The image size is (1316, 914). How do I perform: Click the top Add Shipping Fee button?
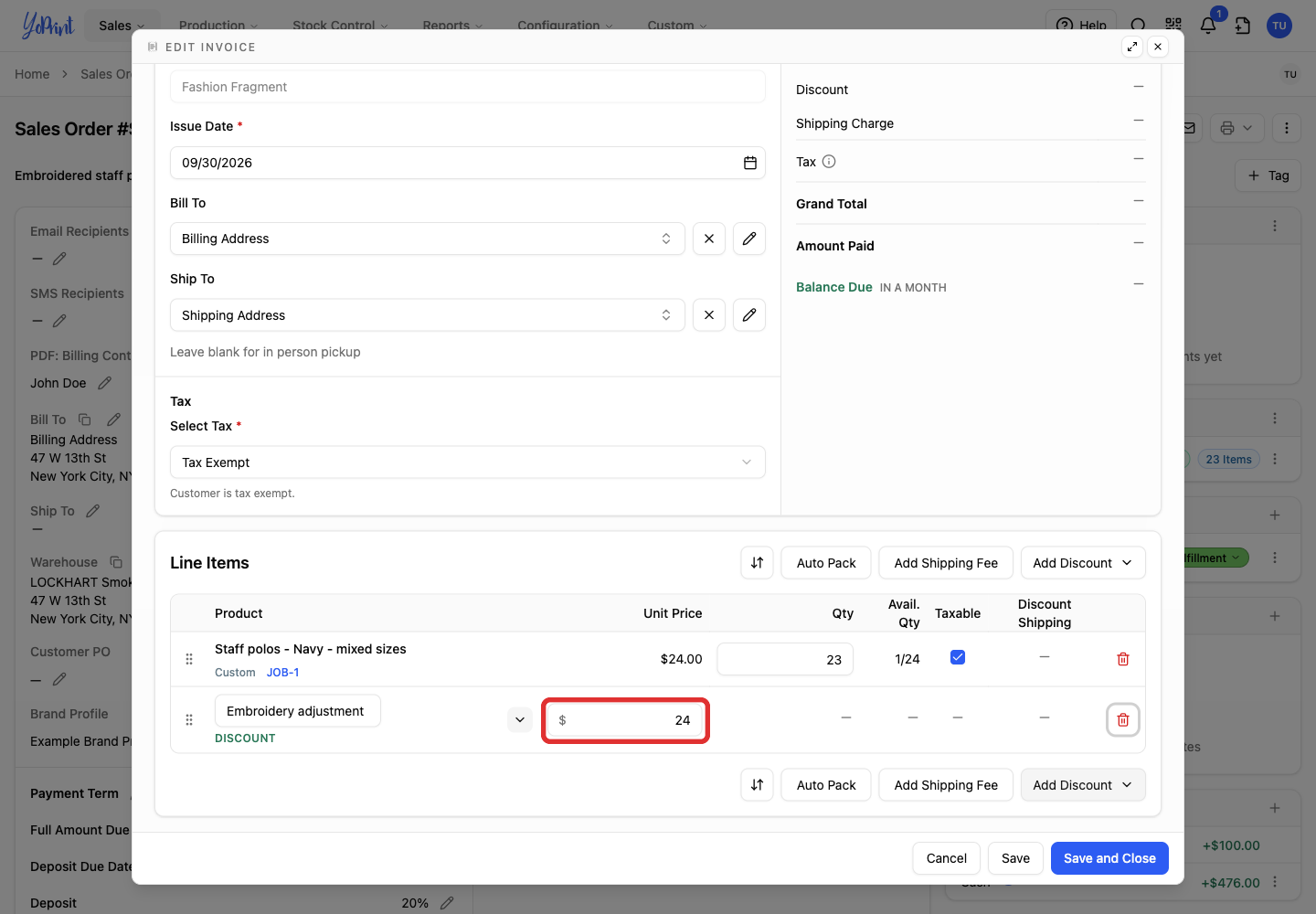coord(946,563)
